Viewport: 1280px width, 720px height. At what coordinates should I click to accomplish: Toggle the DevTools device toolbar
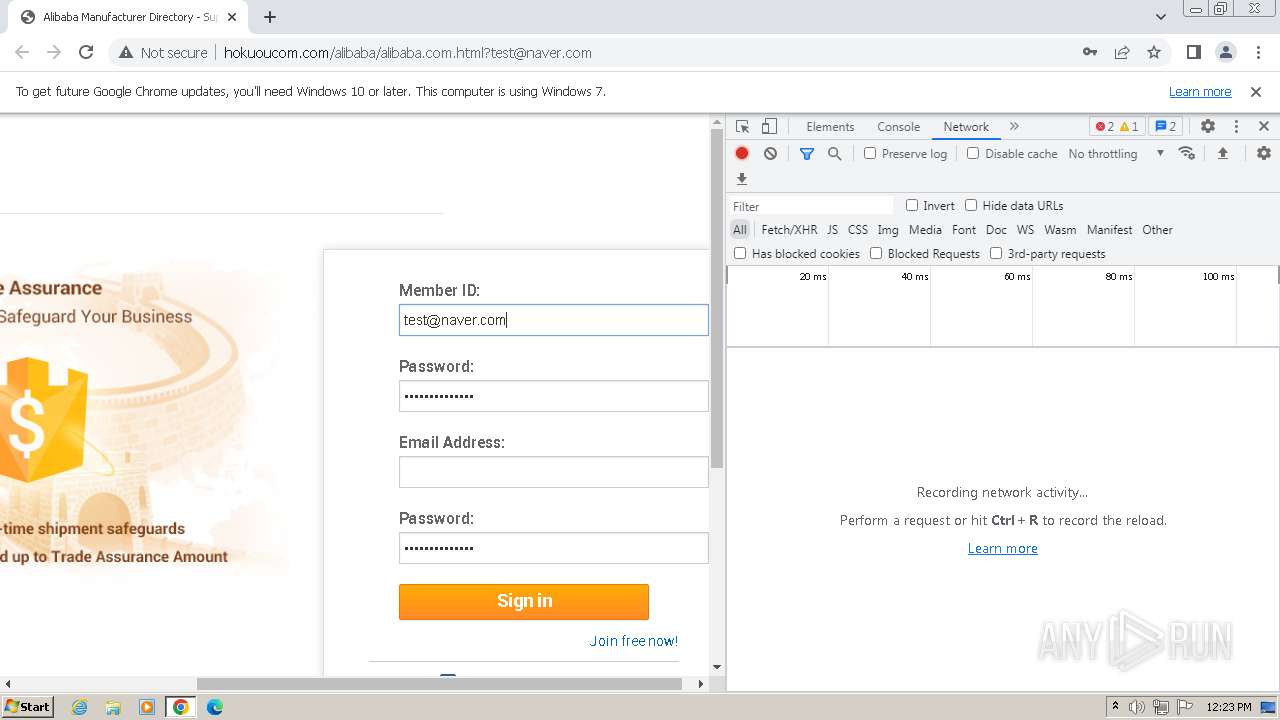click(769, 126)
